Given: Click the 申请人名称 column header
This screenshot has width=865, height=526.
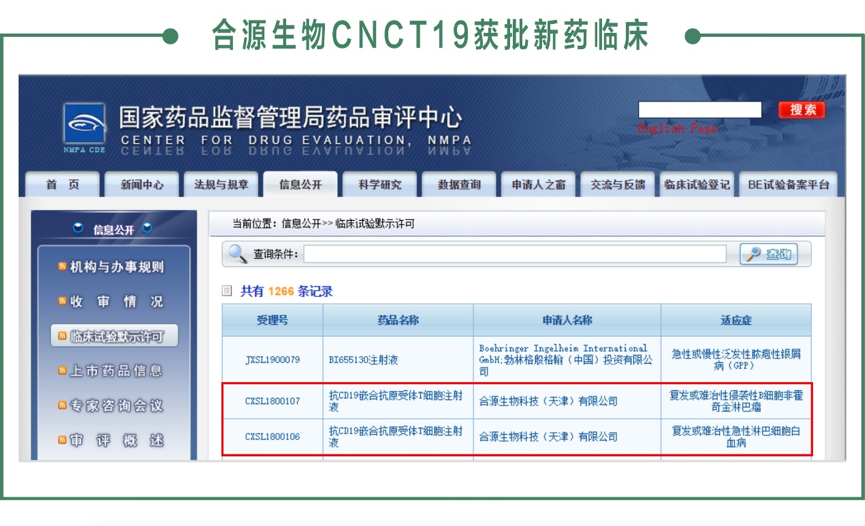Looking at the screenshot, I should pyautogui.click(x=567, y=320).
